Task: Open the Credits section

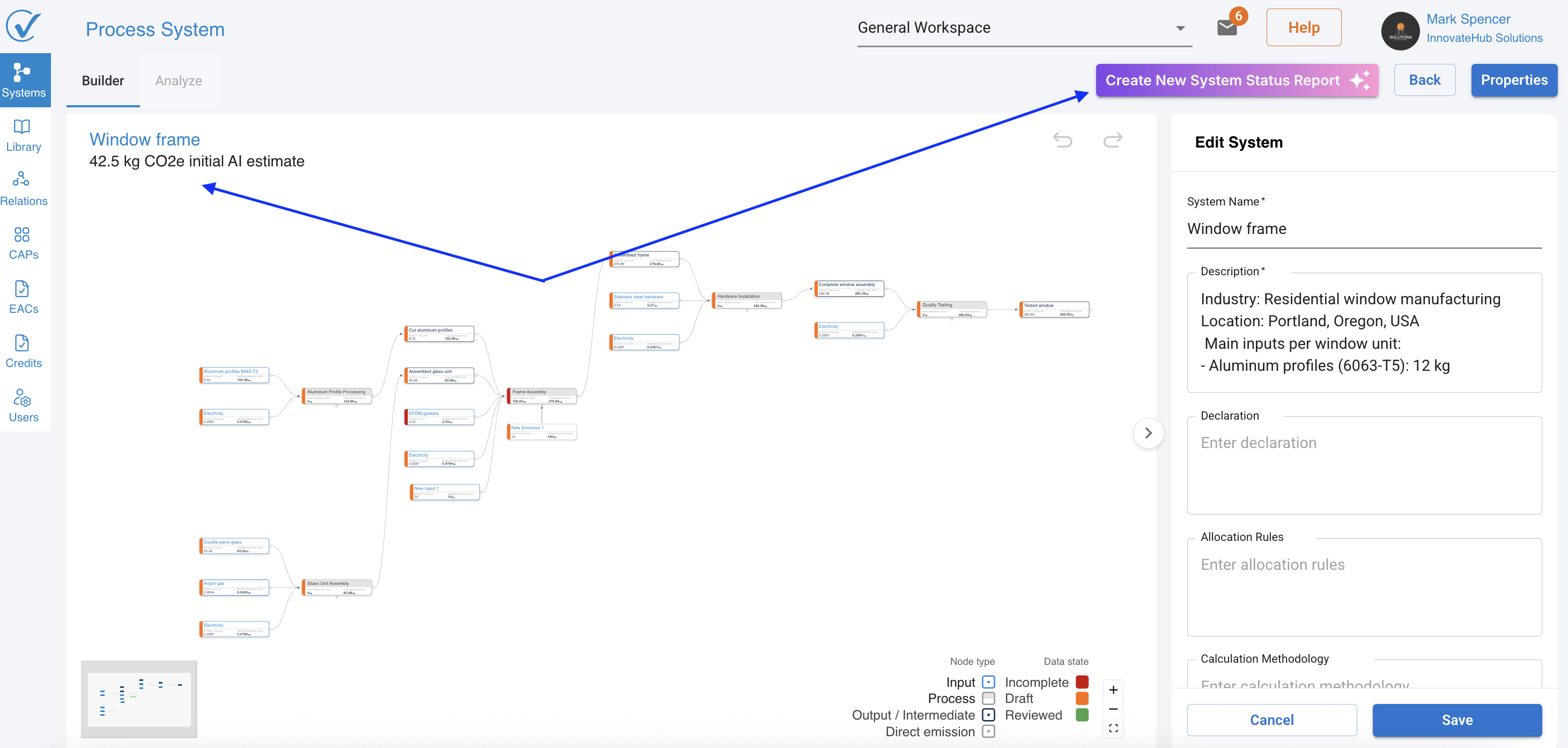Action: pos(23,351)
